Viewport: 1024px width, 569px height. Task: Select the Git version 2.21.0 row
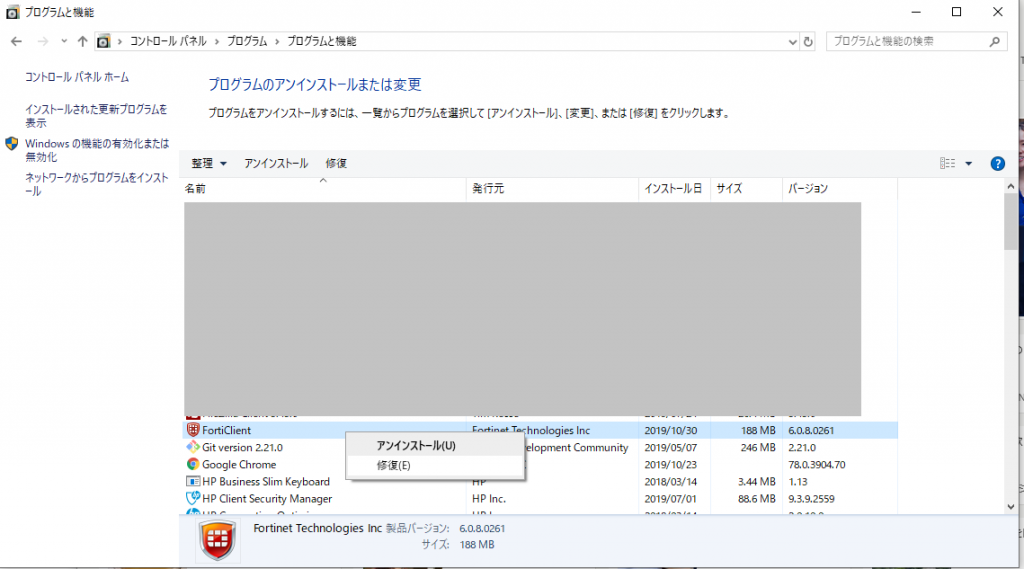[x=540, y=447]
